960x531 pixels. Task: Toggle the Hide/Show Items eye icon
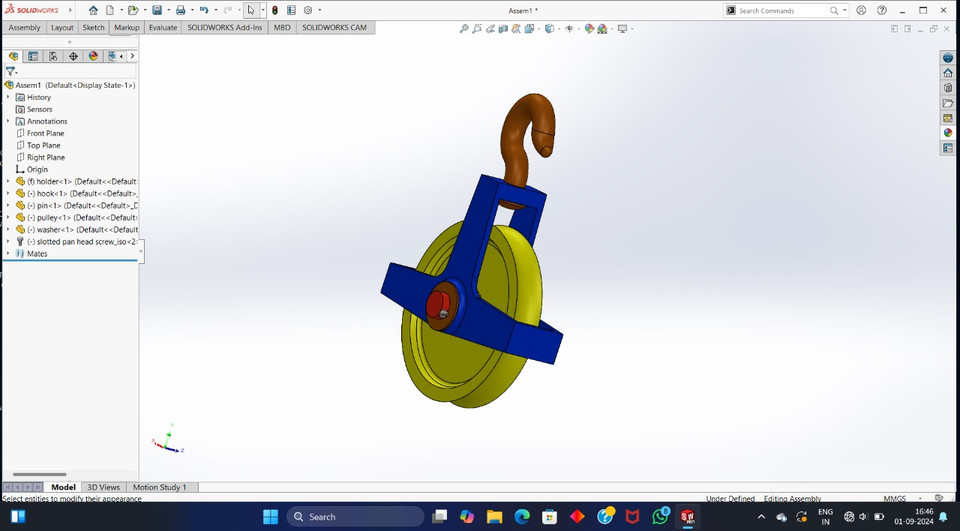pos(569,29)
